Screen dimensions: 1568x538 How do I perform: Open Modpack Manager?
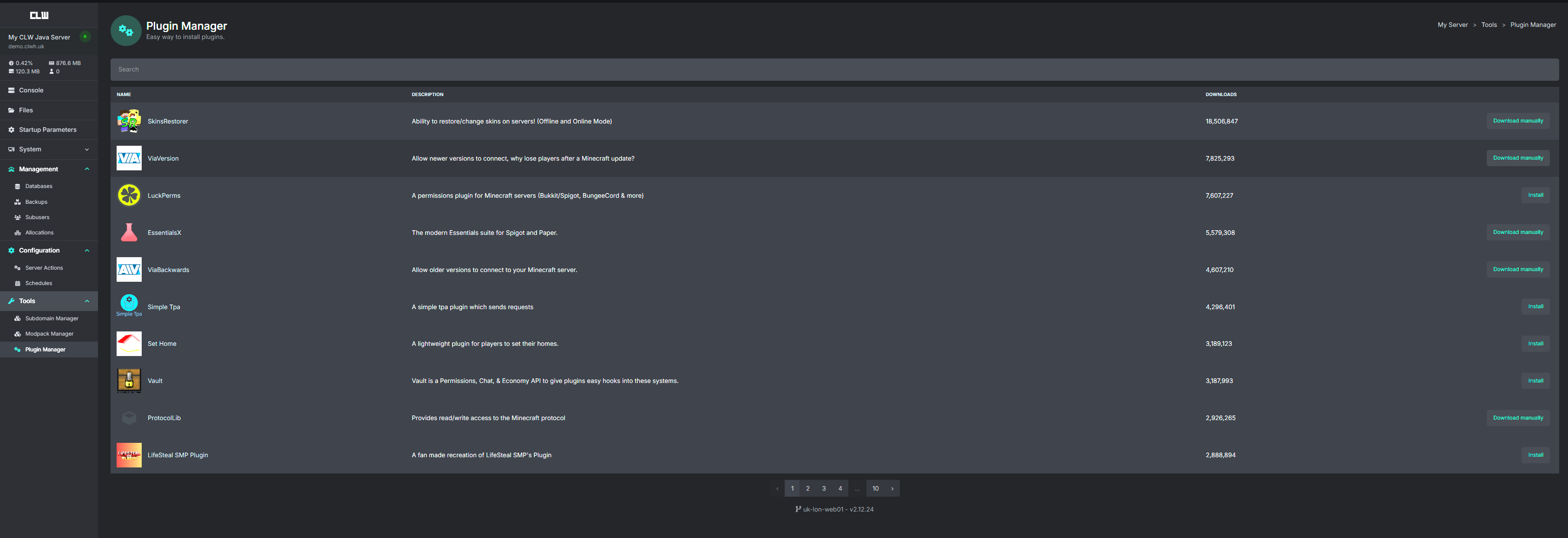tap(49, 334)
